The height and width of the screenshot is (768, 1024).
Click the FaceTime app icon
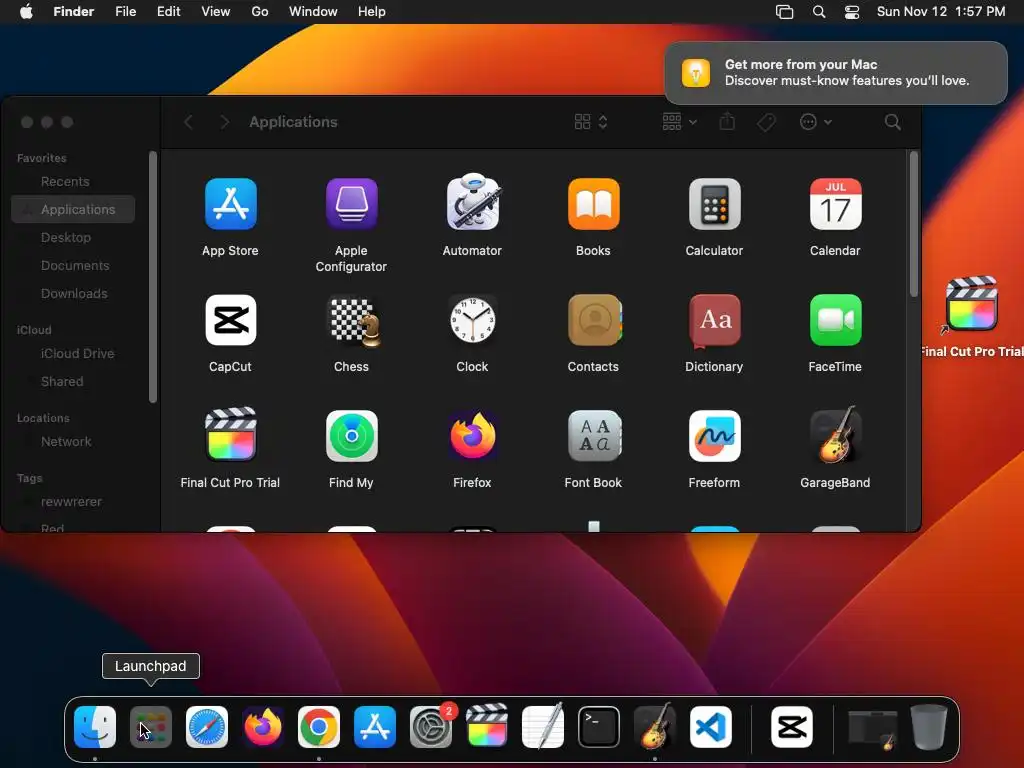point(835,320)
